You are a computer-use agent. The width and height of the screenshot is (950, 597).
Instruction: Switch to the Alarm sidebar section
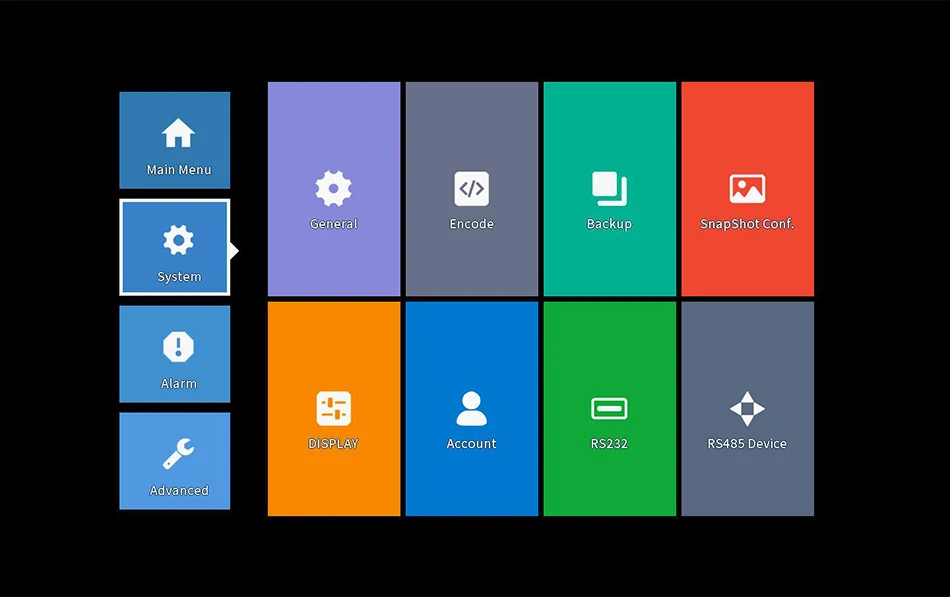tap(174, 354)
